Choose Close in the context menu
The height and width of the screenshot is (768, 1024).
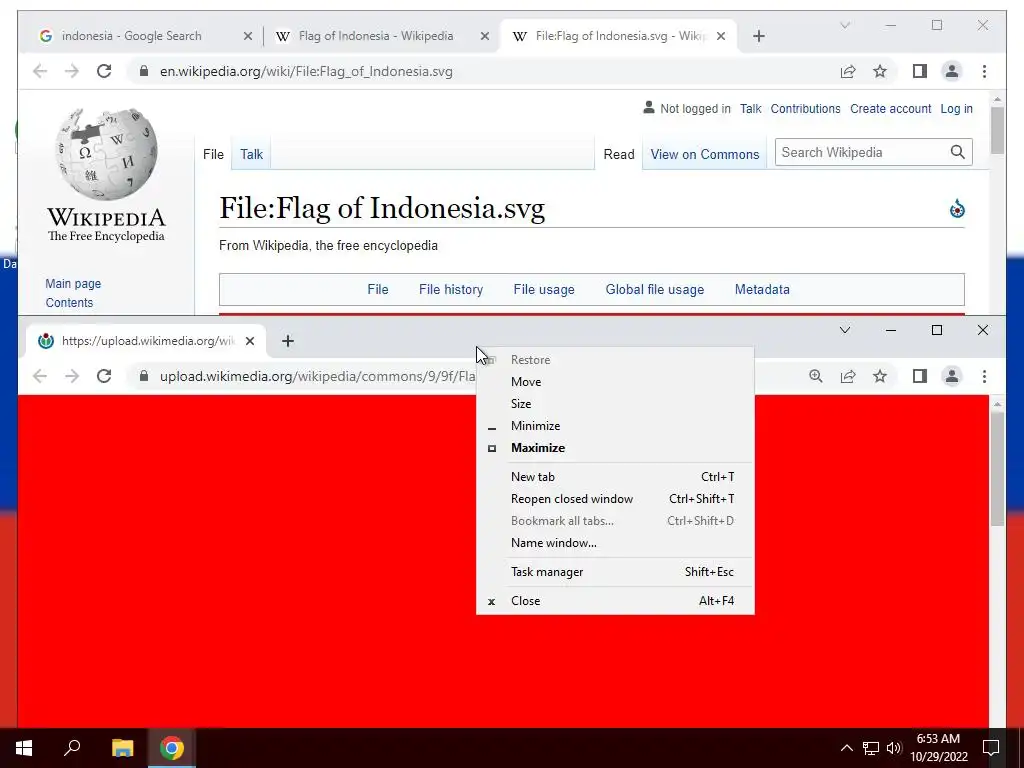pos(615,601)
